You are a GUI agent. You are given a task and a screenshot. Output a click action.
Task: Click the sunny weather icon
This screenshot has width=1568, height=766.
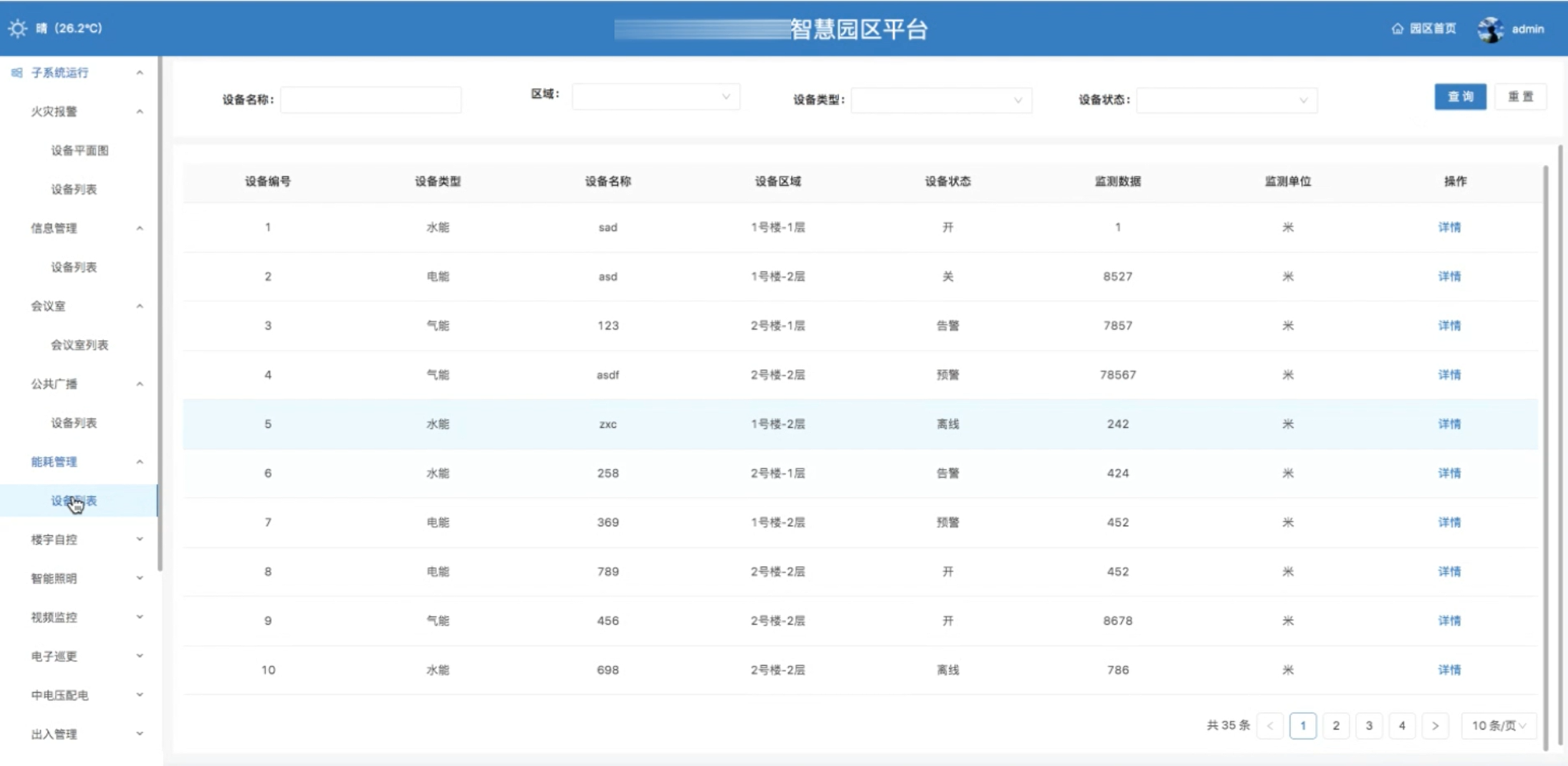click(x=18, y=28)
